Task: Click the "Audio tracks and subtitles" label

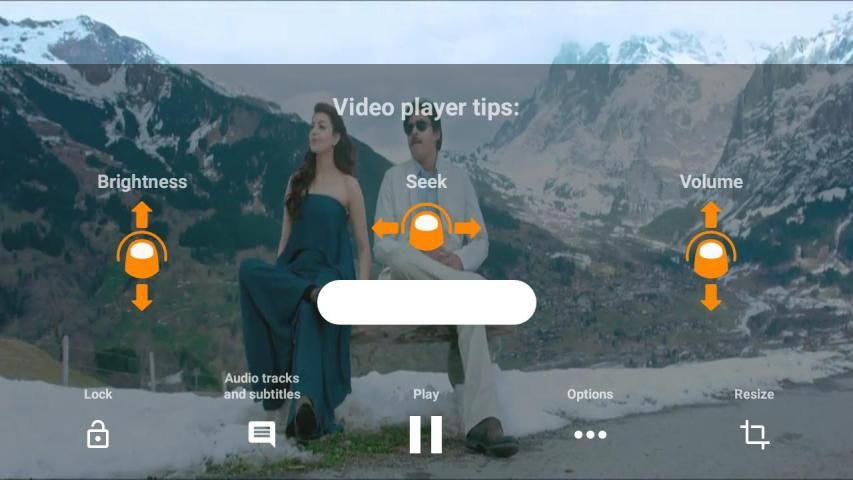Action: pos(262,386)
